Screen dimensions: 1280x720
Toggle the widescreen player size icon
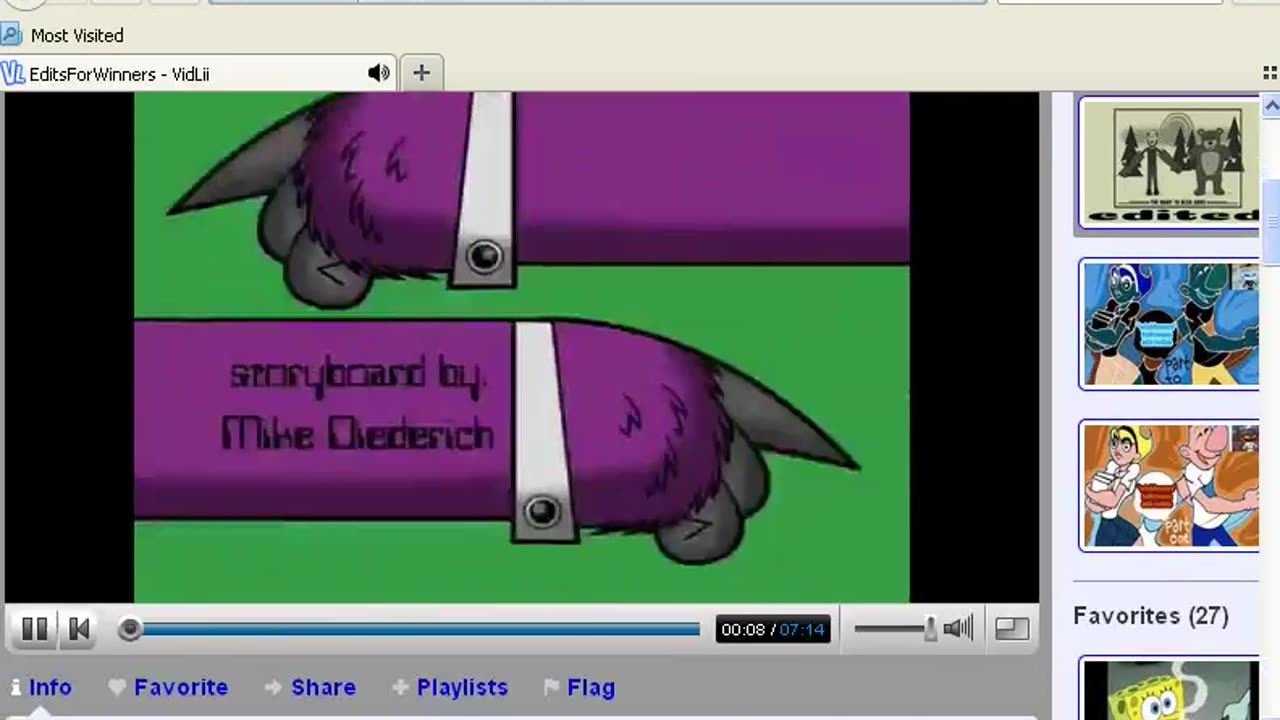[x=1012, y=628]
